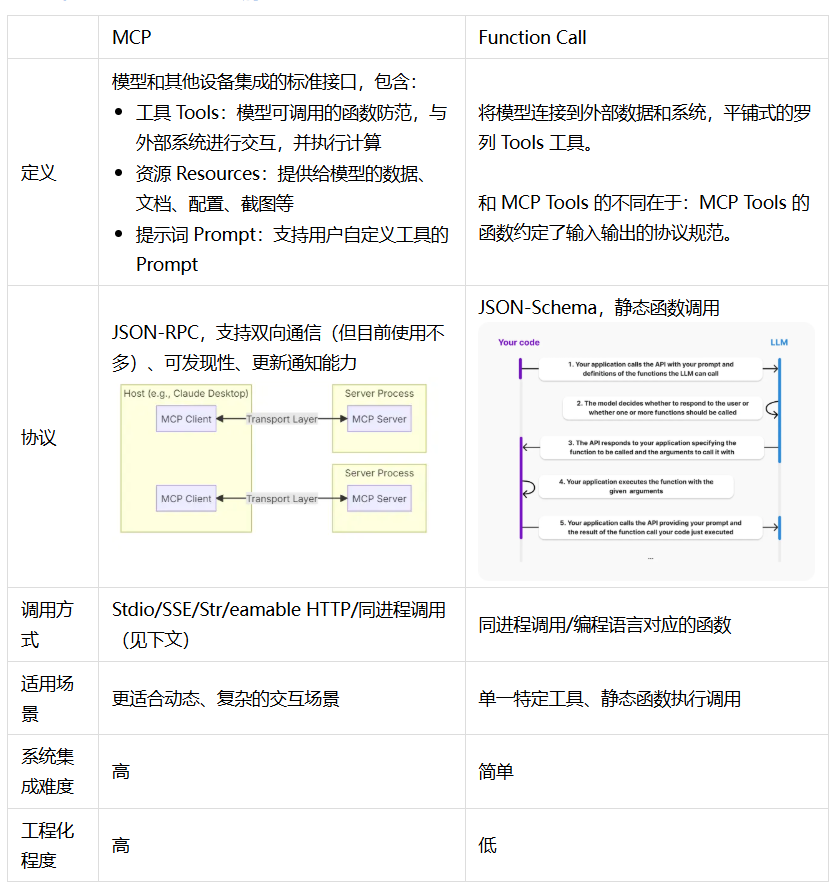Click 高 in the 系统集成难度 row

point(121,771)
